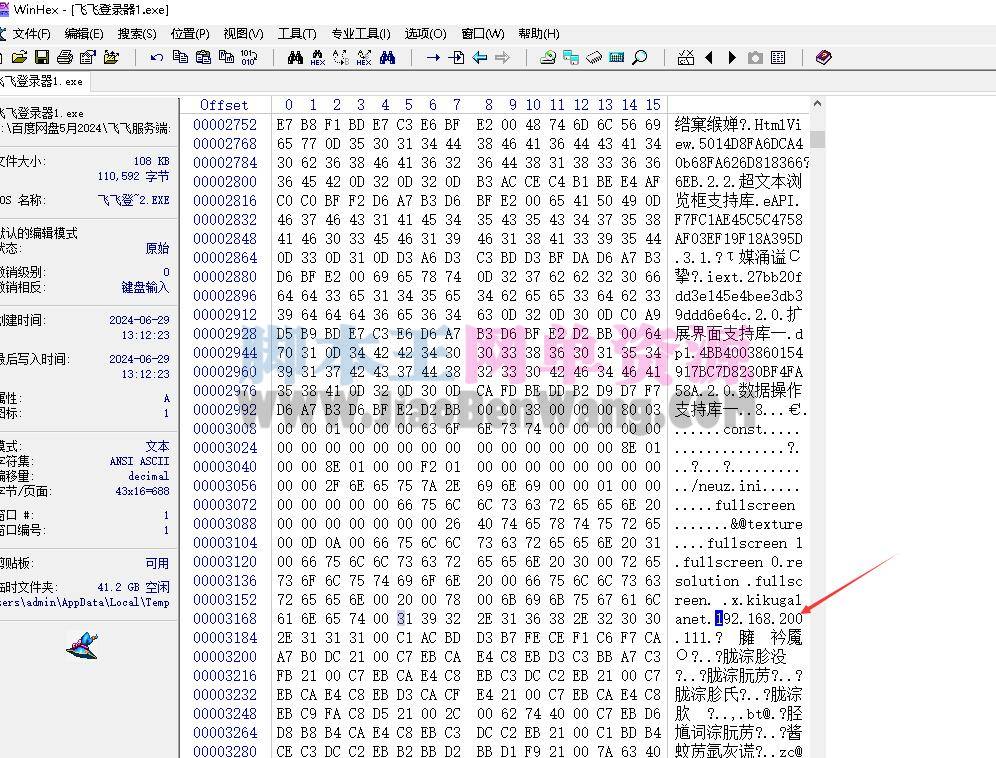The image size is (996, 758).
Task: Click '110,592 字节' file size value
Action: coord(133,176)
